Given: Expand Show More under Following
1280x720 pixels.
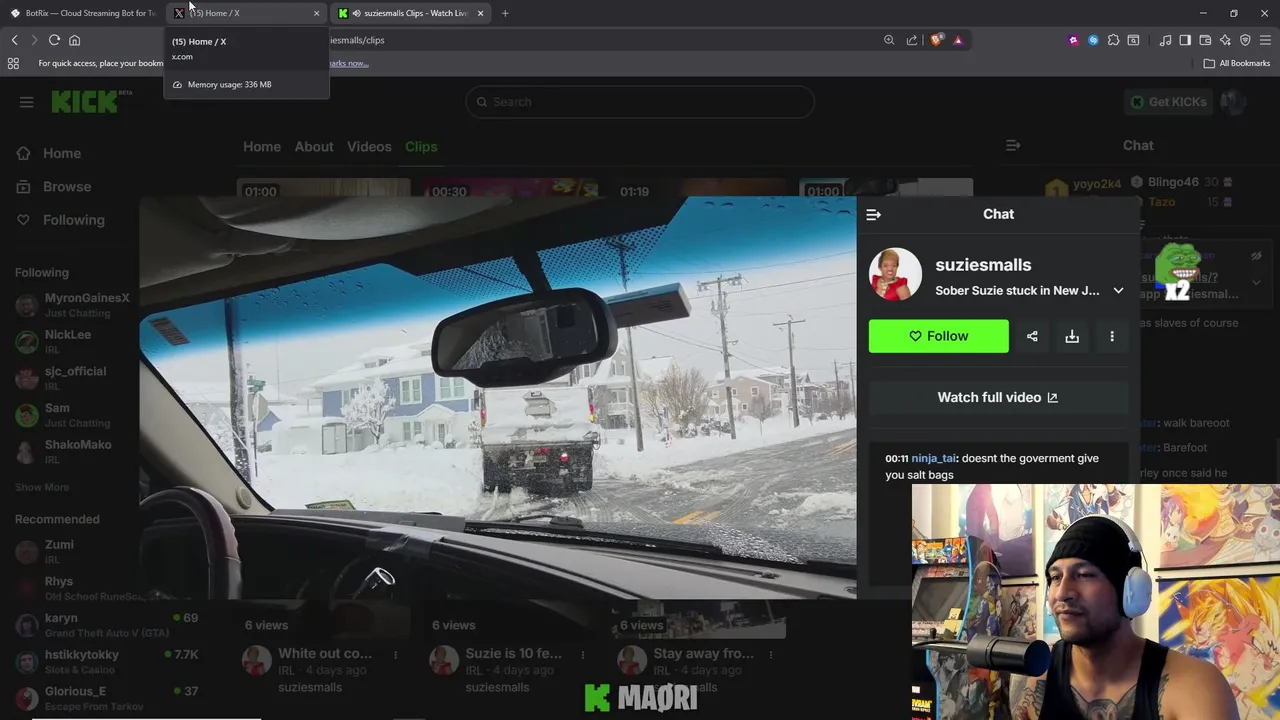Looking at the screenshot, I should point(42,487).
